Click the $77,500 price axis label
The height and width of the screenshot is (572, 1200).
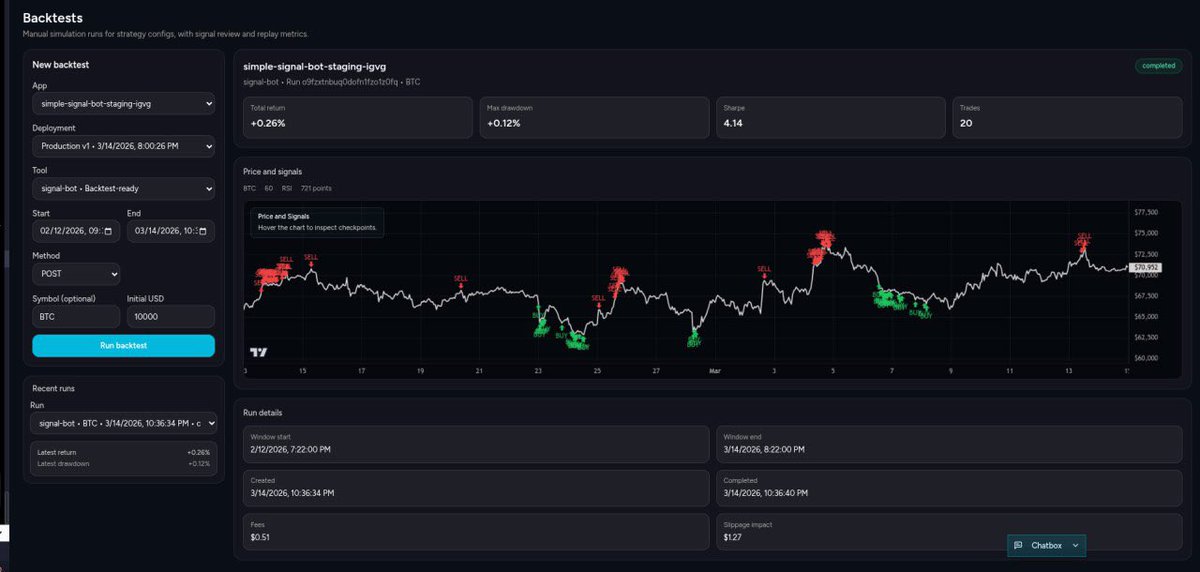click(1145, 212)
